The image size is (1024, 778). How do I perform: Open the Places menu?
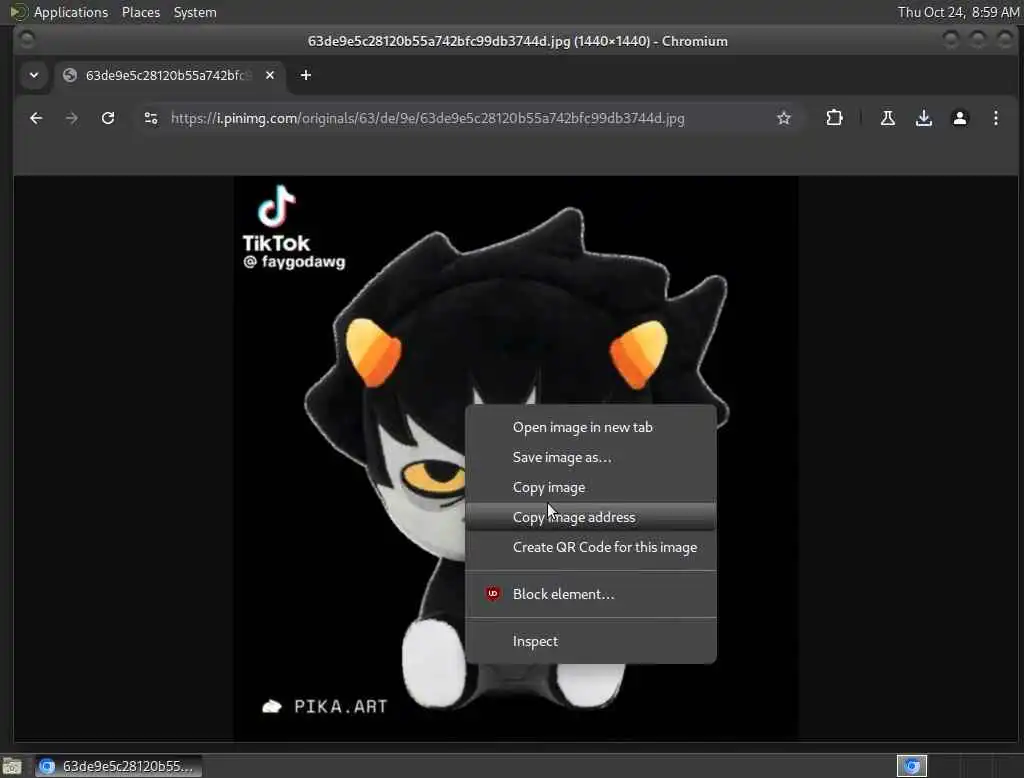[x=141, y=12]
